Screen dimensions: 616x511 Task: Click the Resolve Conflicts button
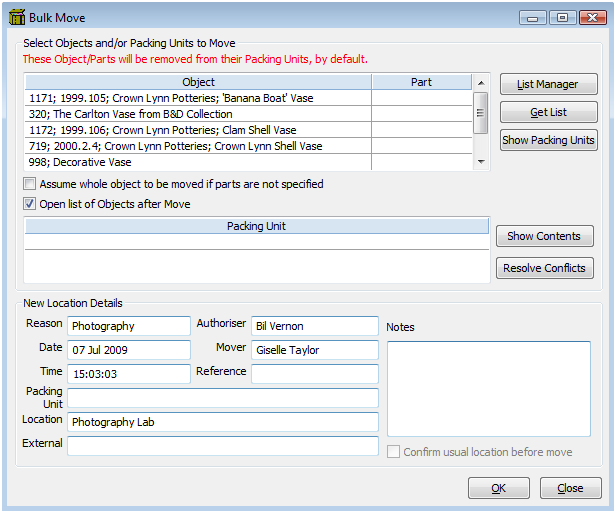click(x=544, y=268)
